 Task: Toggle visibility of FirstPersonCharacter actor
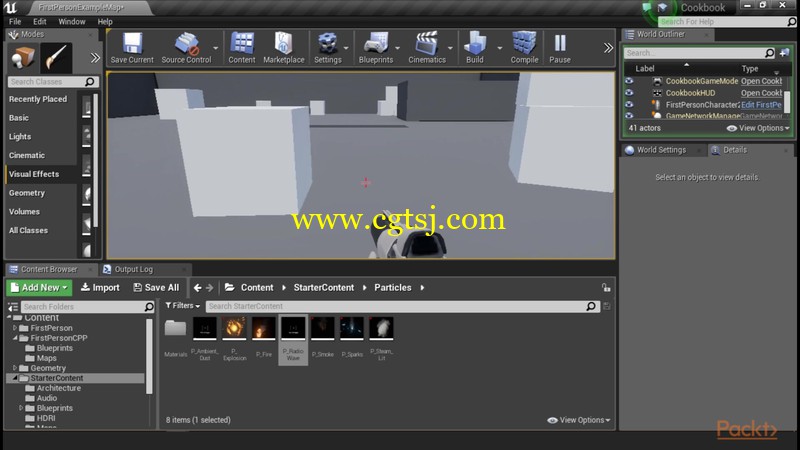coord(629,105)
